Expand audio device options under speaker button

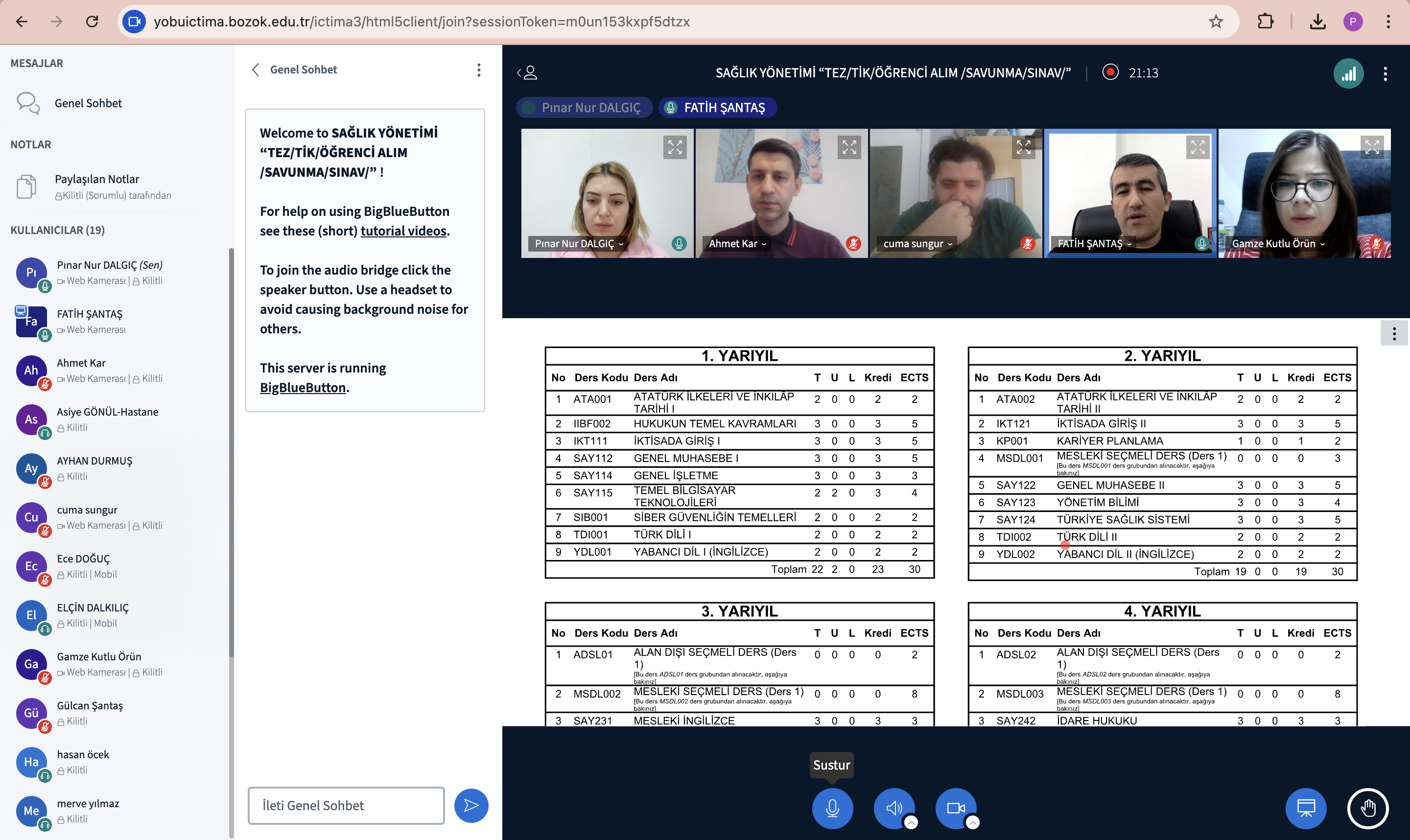coord(910,822)
